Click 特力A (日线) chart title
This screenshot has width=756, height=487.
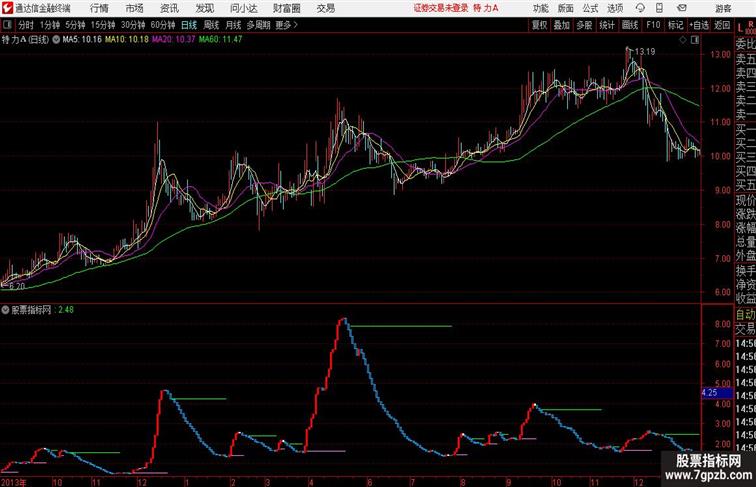[x=26, y=40]
